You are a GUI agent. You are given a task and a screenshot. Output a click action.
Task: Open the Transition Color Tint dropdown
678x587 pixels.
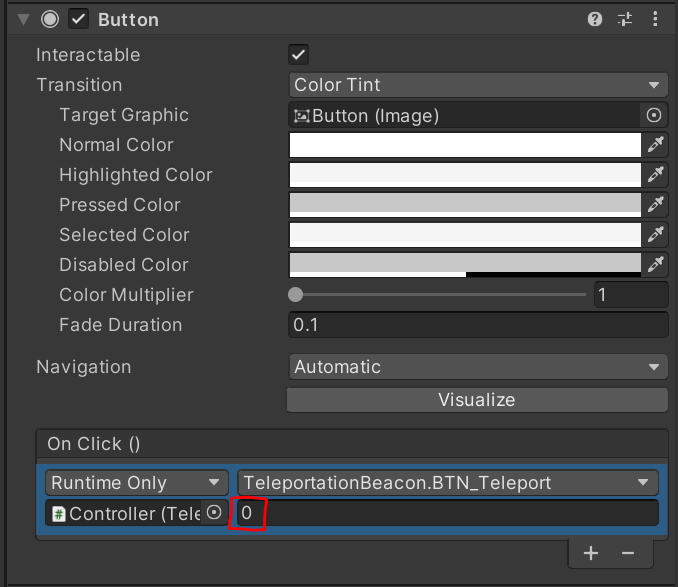[x=478, y=85]
